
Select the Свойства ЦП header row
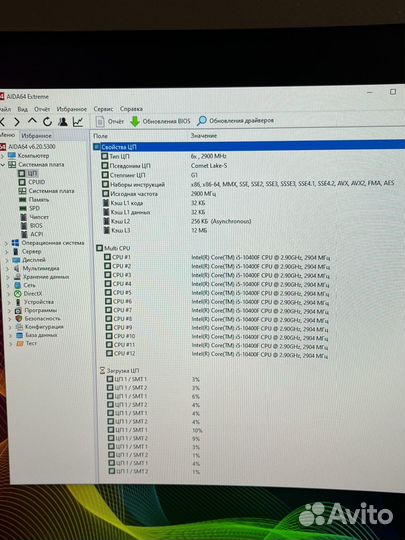coord(249,147)
